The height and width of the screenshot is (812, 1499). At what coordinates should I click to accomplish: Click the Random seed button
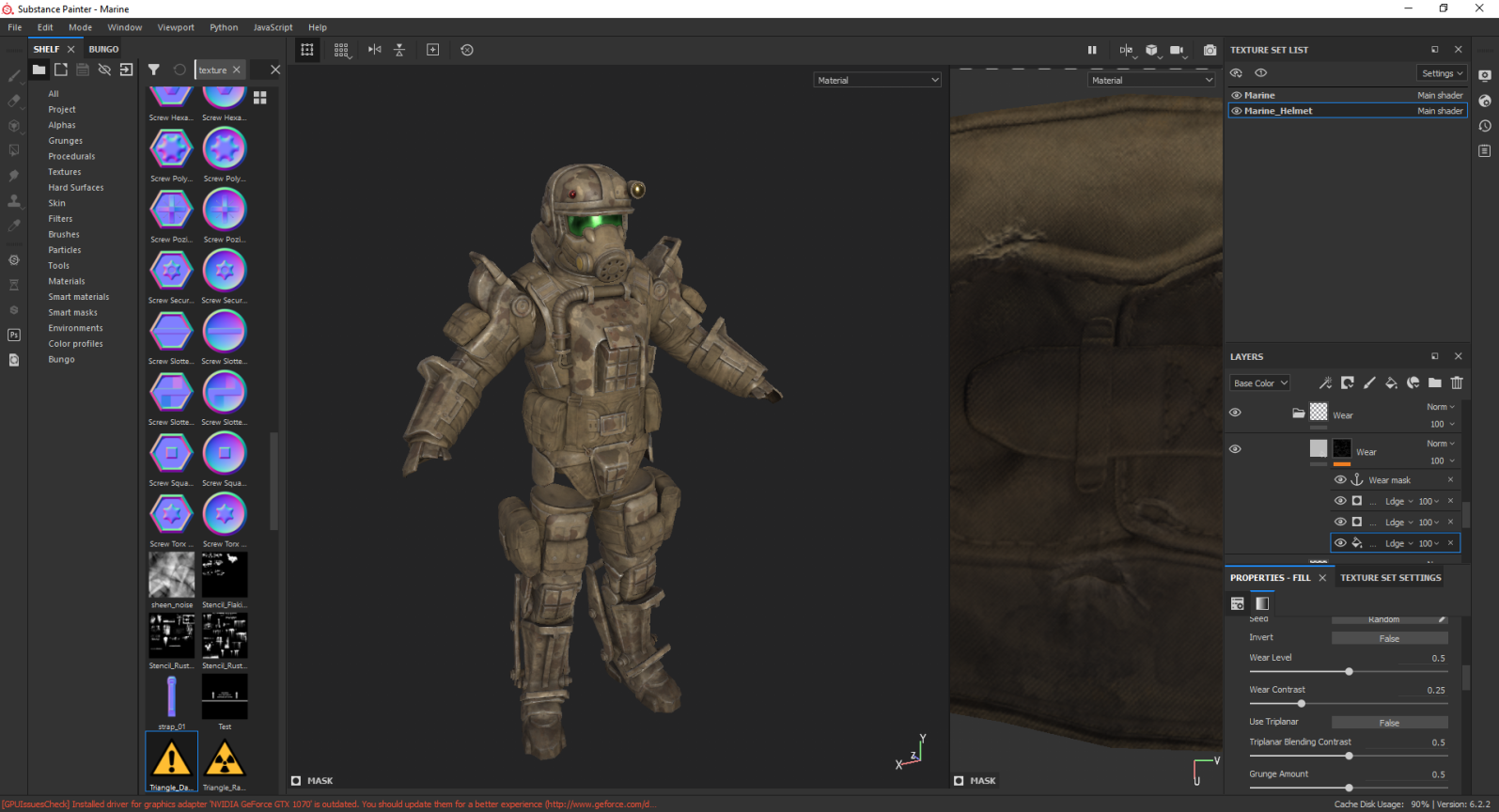(1383, 619)
